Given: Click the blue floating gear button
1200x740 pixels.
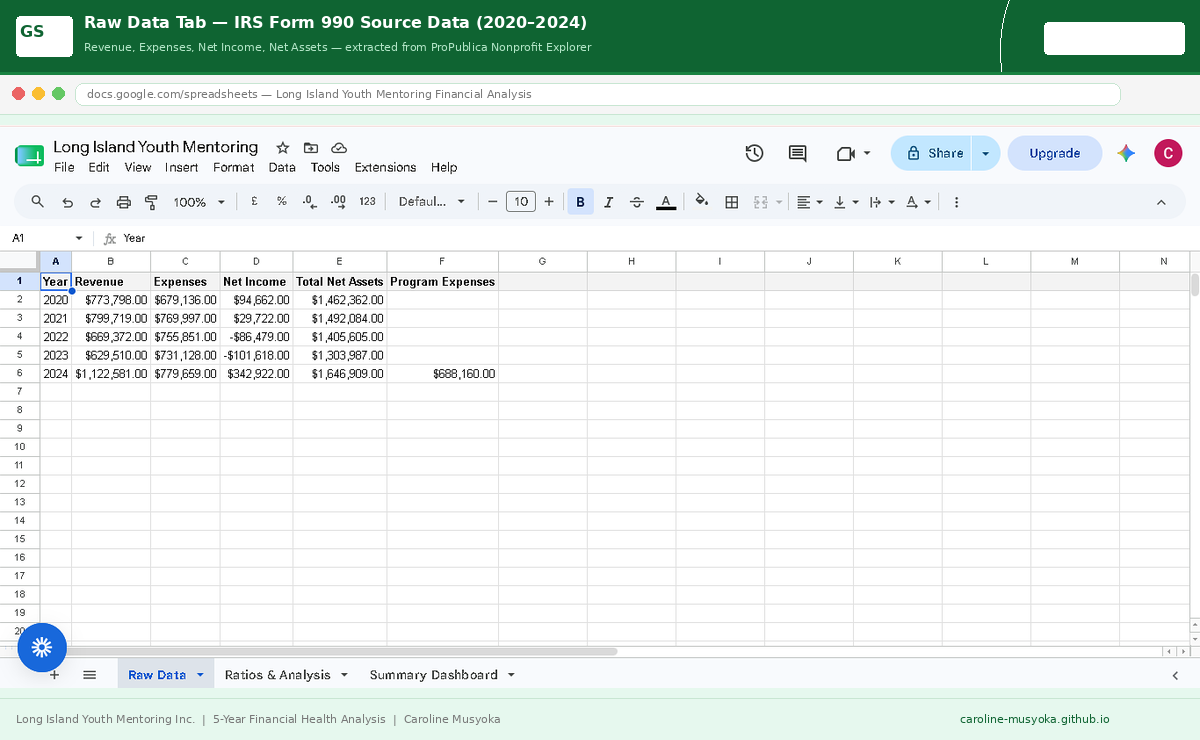Looking at the screenshot, I should [x=42, y=647].
